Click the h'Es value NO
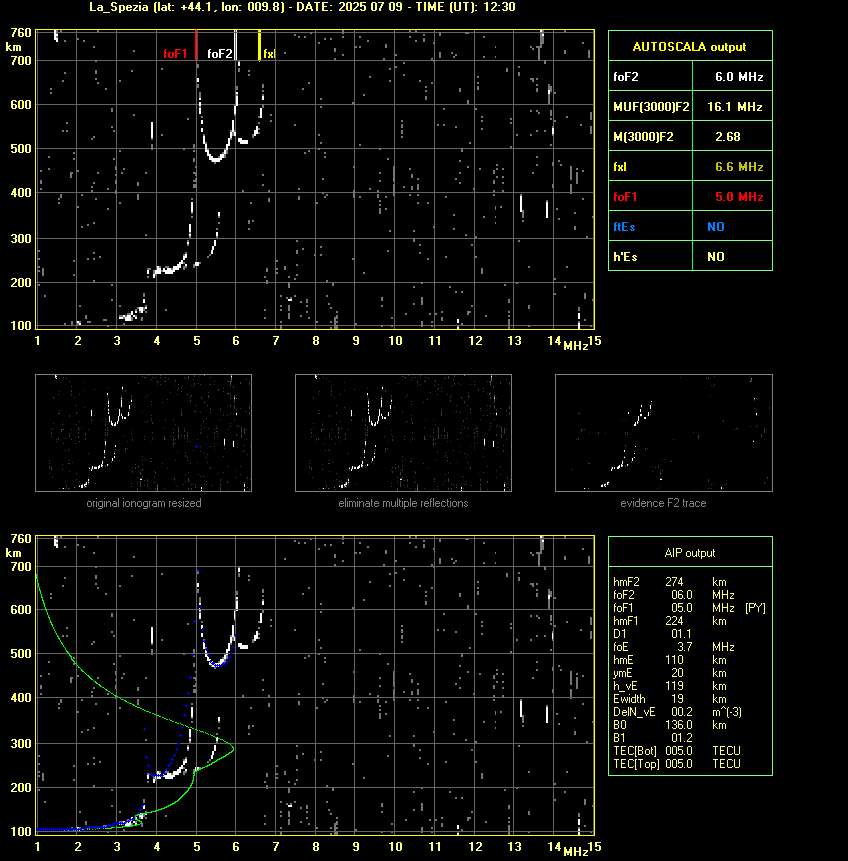Screen dimensions: 848x861 click(716, 256)
